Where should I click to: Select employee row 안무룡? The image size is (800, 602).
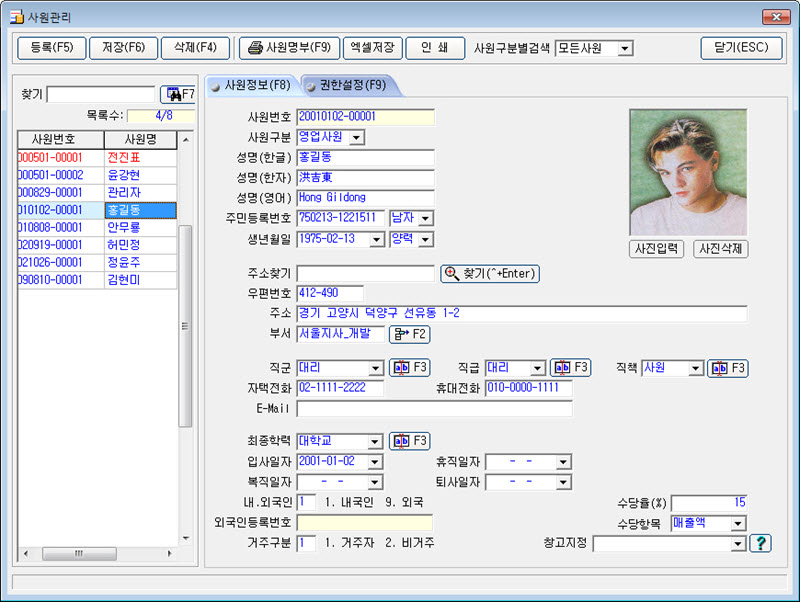[x=97, y=228]
